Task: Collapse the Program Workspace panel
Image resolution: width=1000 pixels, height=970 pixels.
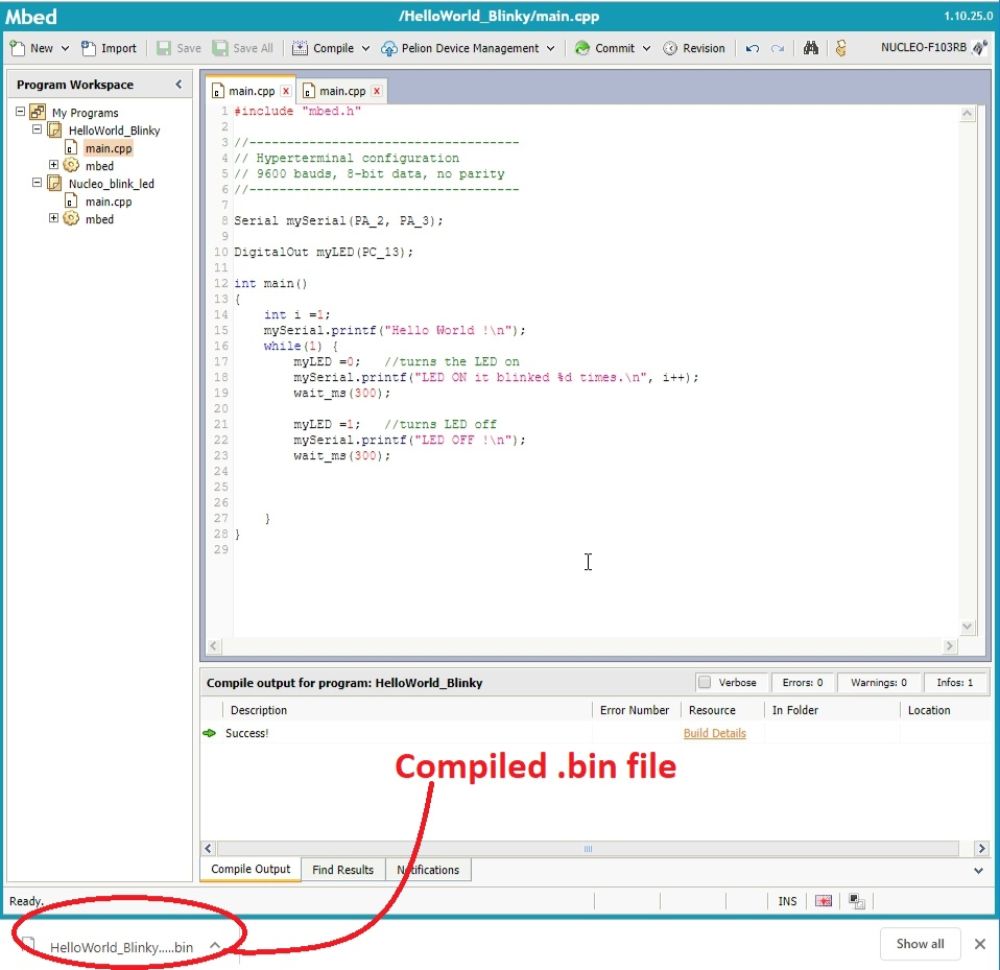Action: click(x=179, y=84)
